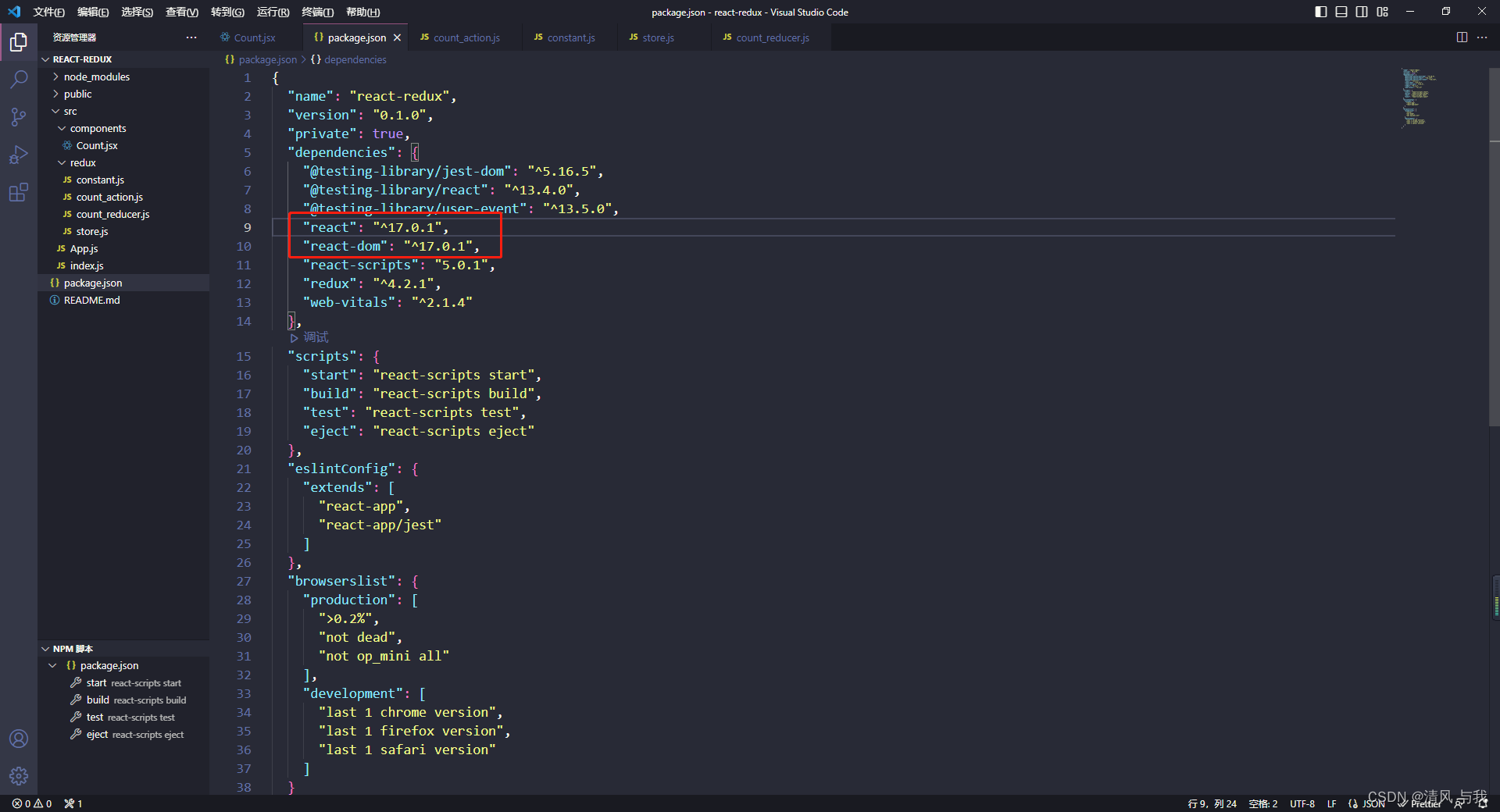This screenshot has height=812, width=1500.
Task: Click the debug CodeLens above scripts
Action: click(309, 337)
